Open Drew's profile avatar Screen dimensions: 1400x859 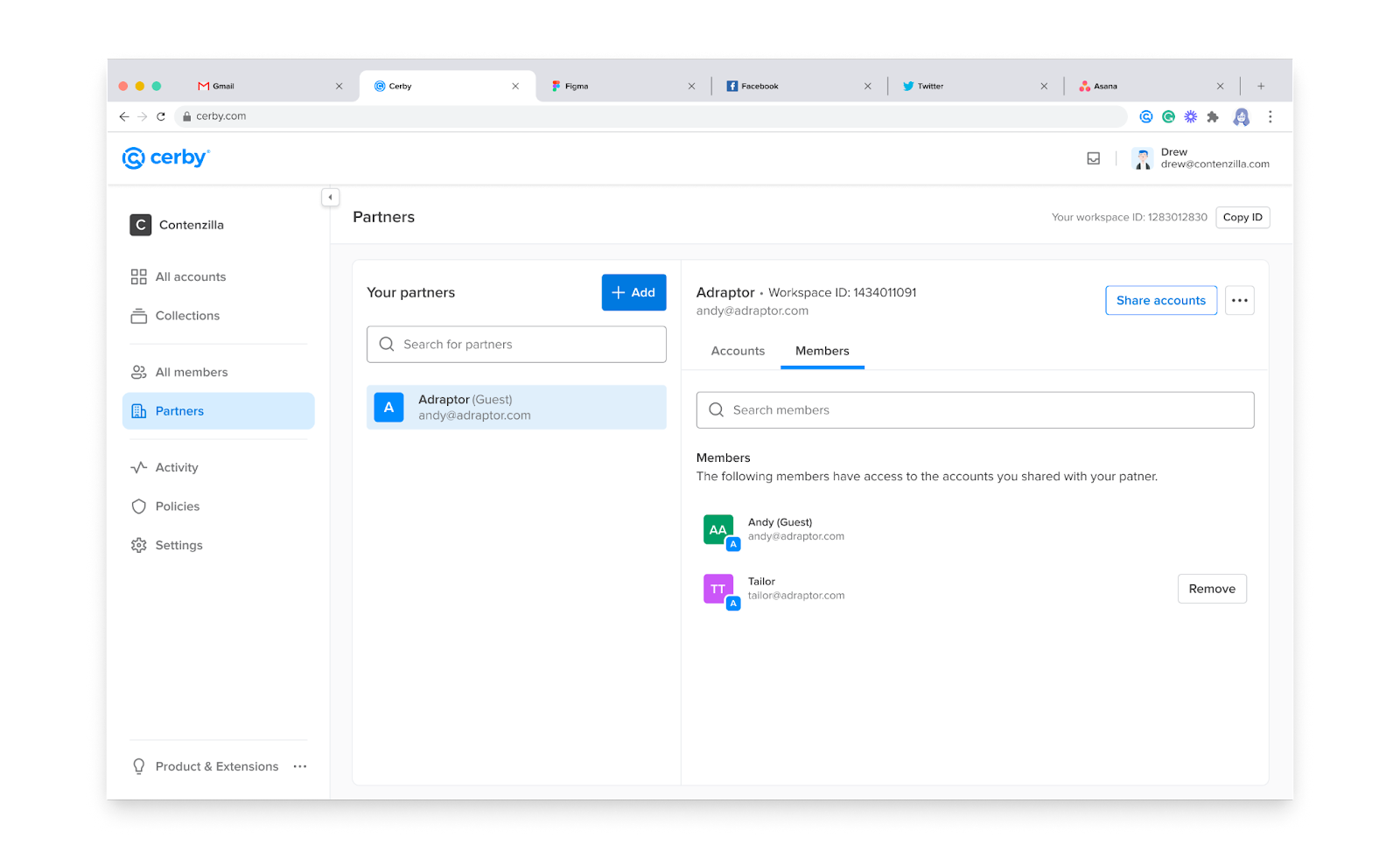(x=1143, y=158)
